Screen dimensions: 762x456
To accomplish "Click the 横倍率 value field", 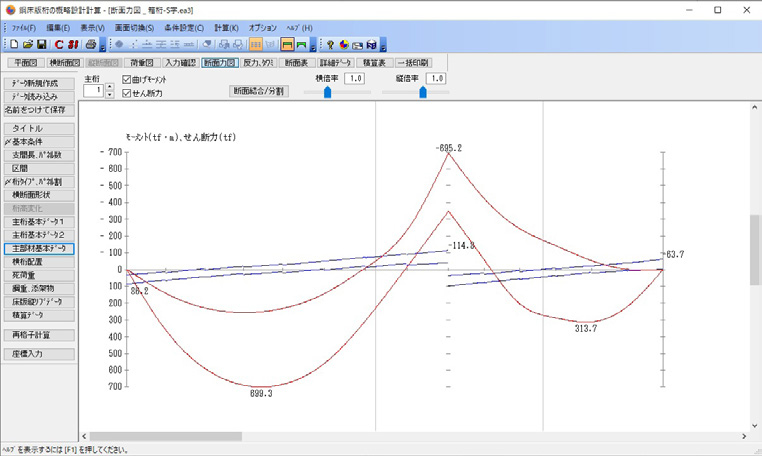I will click(355, 78).
